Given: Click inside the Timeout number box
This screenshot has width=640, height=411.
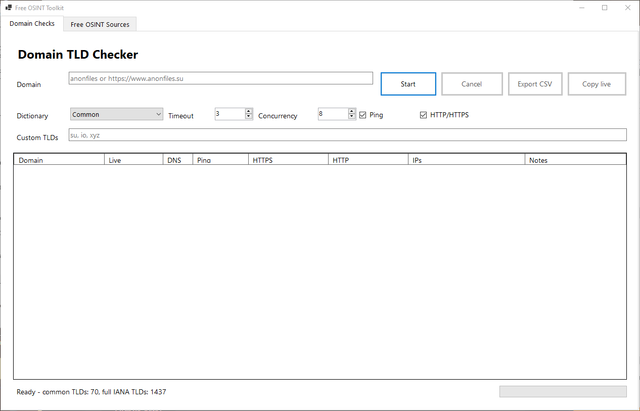Looking at the screenshot, I should coord(230,114).
